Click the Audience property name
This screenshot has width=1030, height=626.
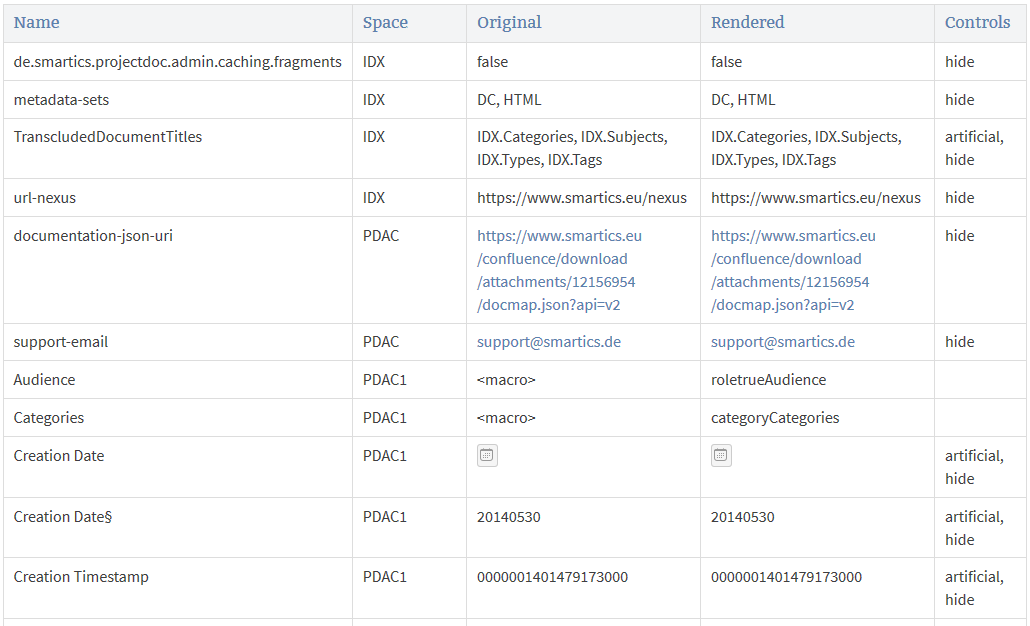click(44, 380)
